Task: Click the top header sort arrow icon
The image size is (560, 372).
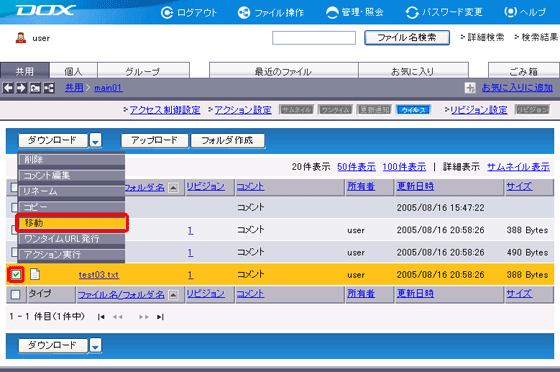Action: click(173, 187)
